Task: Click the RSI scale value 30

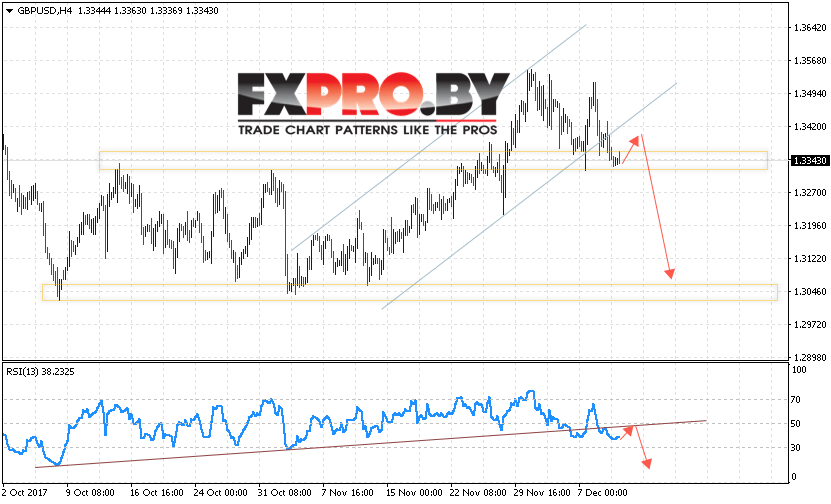Action: click(x=796, y=448)
